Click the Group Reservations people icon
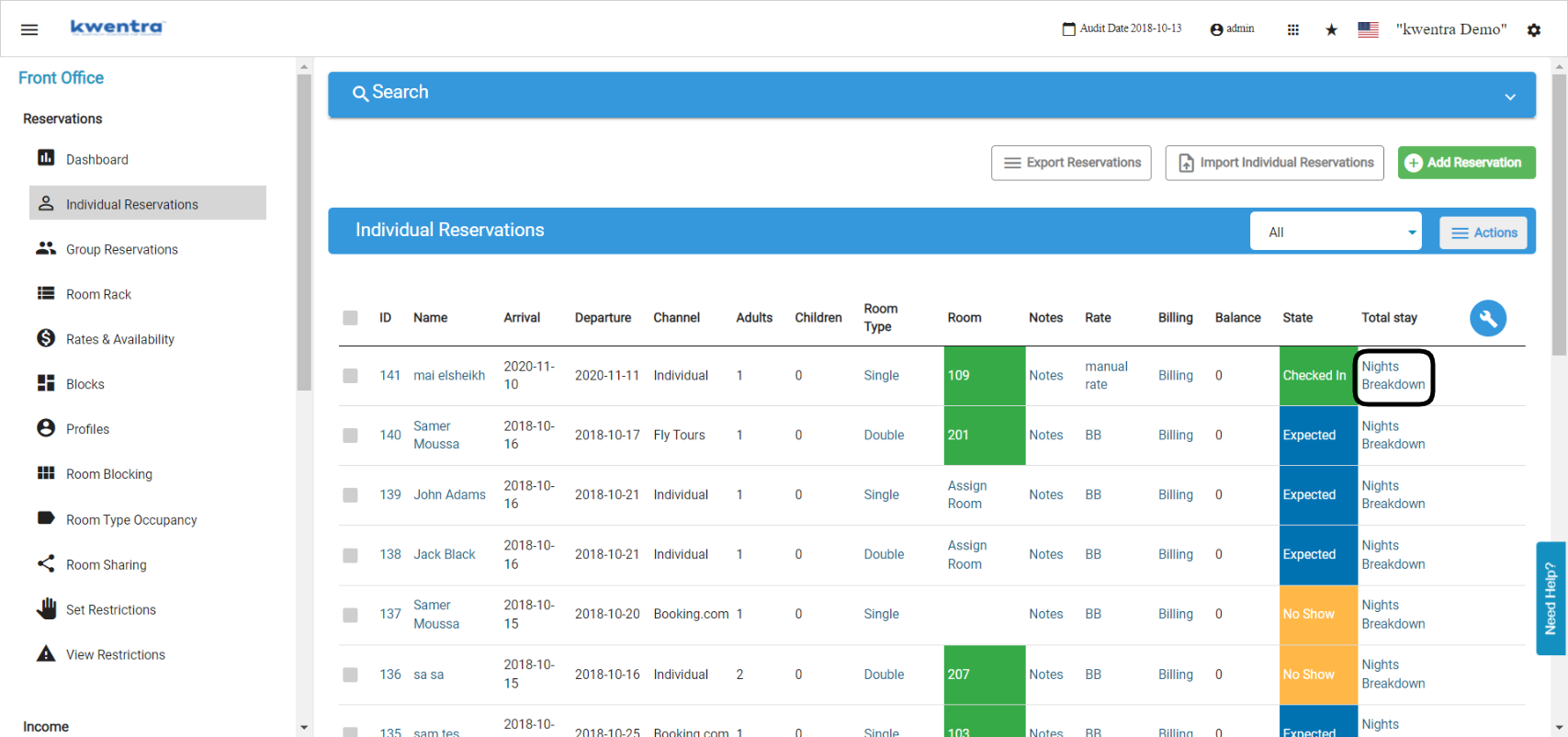Viewport: 1568px width, 737px height. 46,248
